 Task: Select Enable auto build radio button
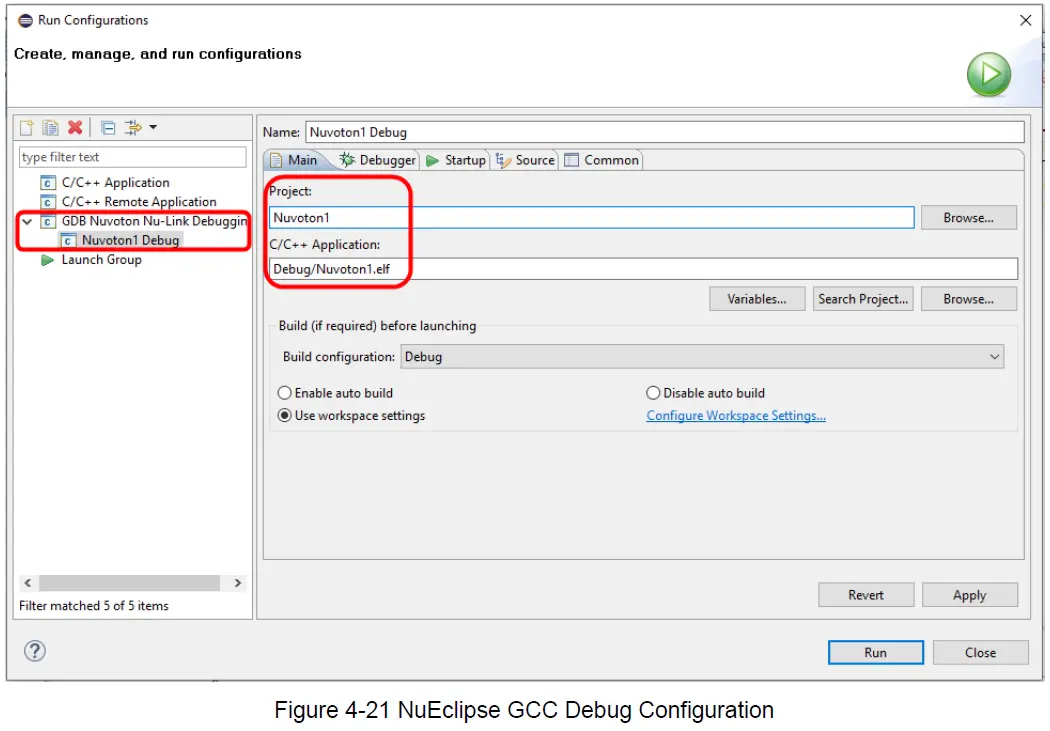pos(285,393)
